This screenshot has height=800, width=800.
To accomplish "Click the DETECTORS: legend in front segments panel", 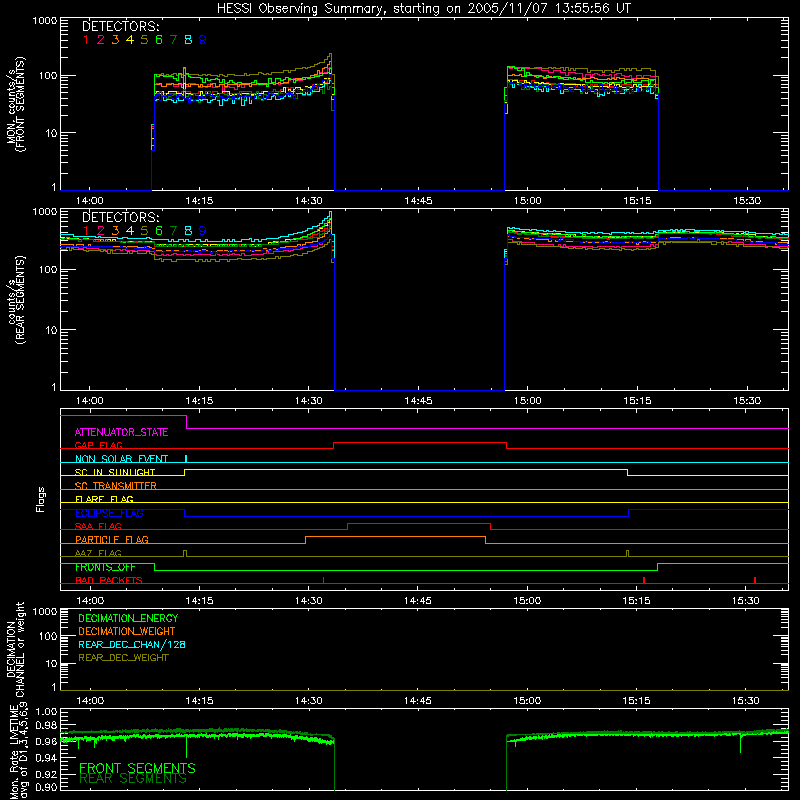I will (121, 27).
